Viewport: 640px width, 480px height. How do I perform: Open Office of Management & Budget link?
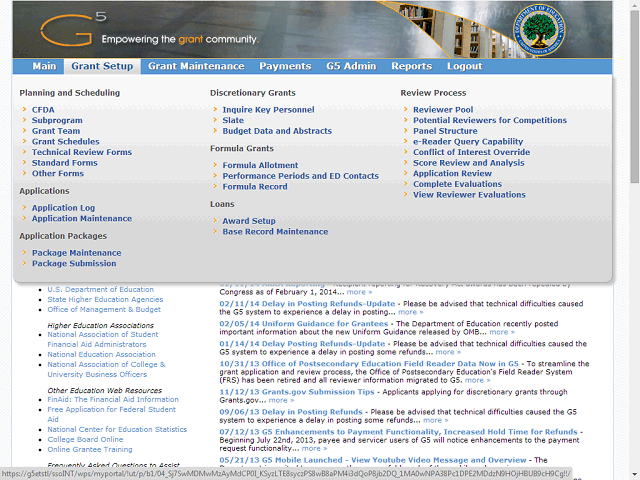point(104,309)
